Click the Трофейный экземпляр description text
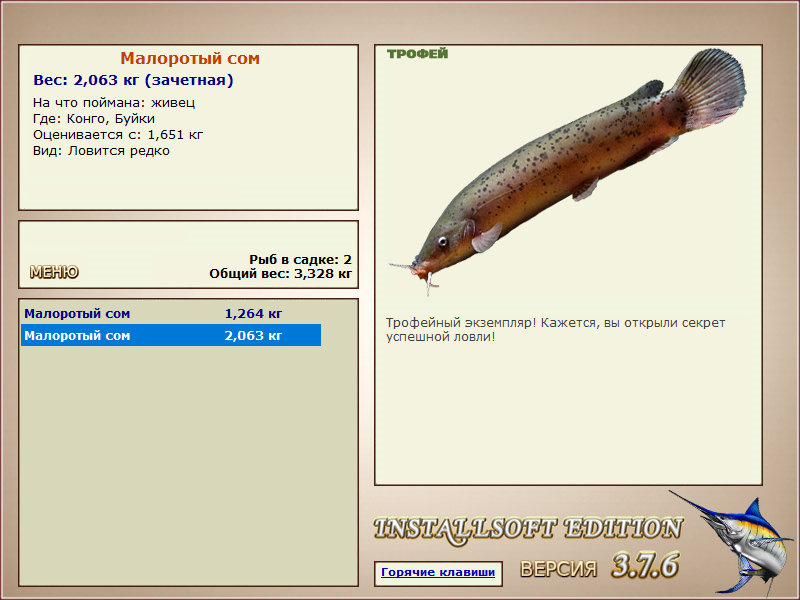800x600 pixels. click(x=555, y=330)
